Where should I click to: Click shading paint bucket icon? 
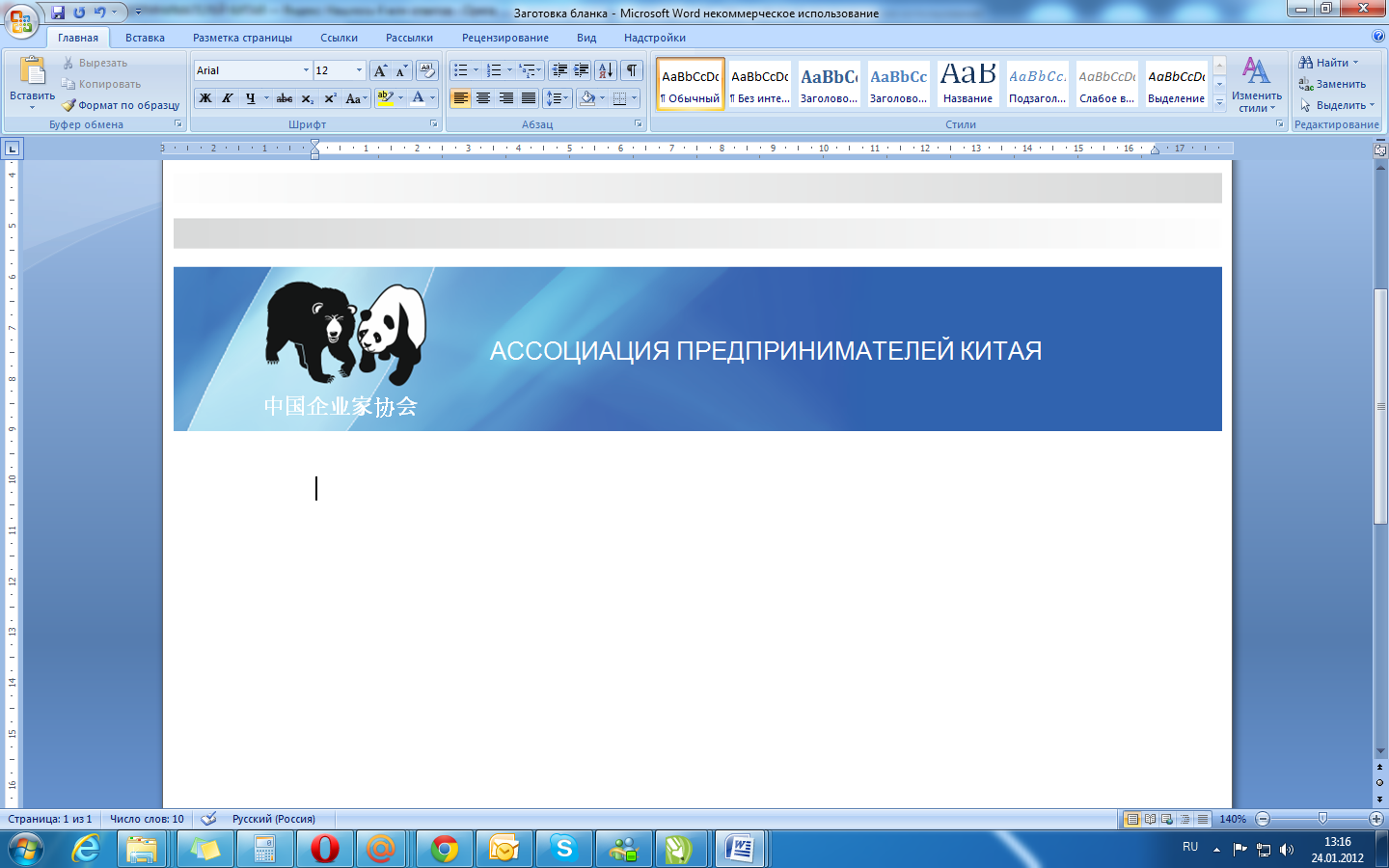pyautogui.click(x=587, y=98)
